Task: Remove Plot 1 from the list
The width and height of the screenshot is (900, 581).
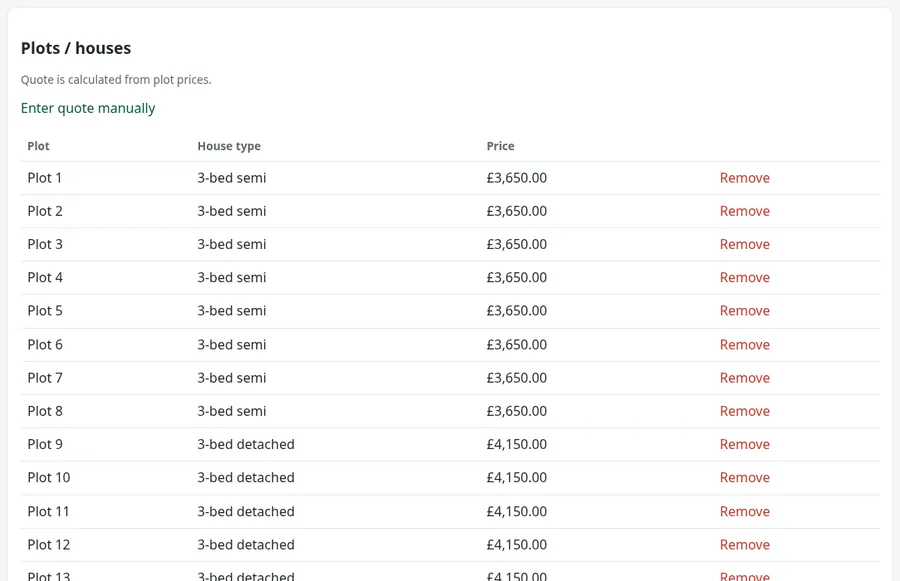Action: point(744,178)
